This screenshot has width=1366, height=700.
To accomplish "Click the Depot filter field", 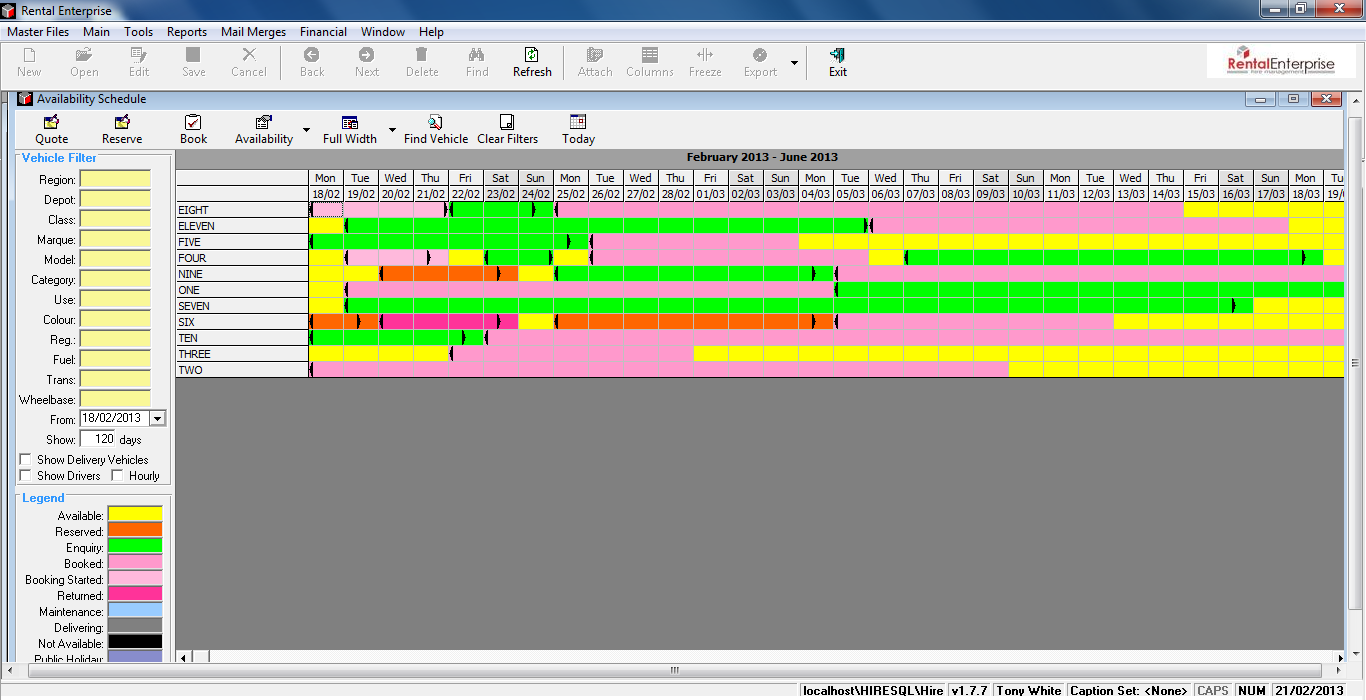I will [x=115, y=199].
